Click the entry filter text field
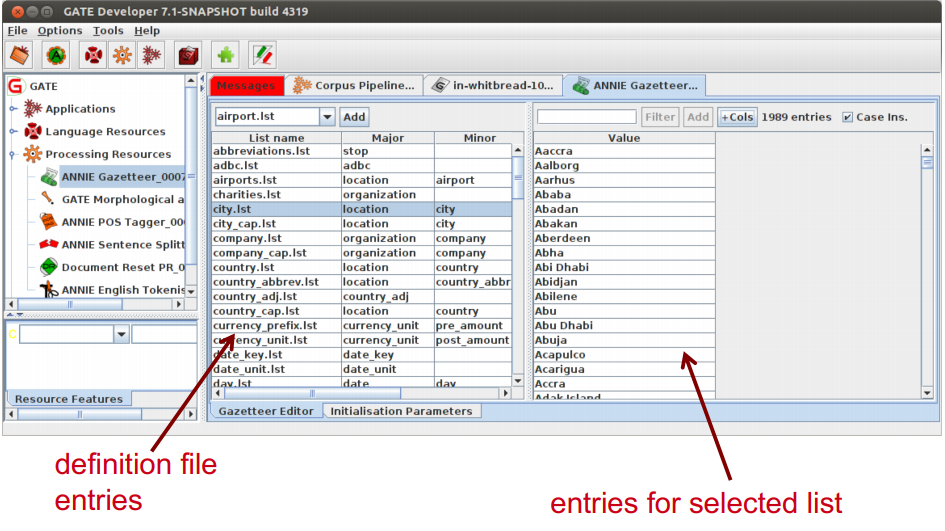This screenshot has height=531, width=945. [586, 117]
